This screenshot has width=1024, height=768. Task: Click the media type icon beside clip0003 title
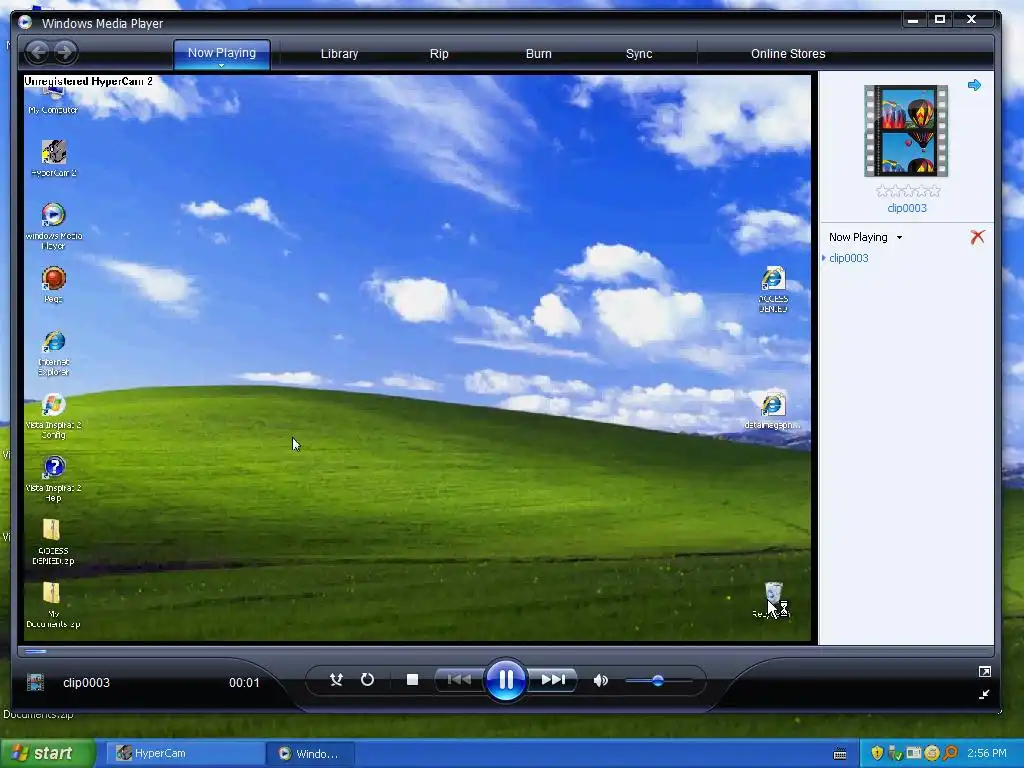[x=35, y=682]
